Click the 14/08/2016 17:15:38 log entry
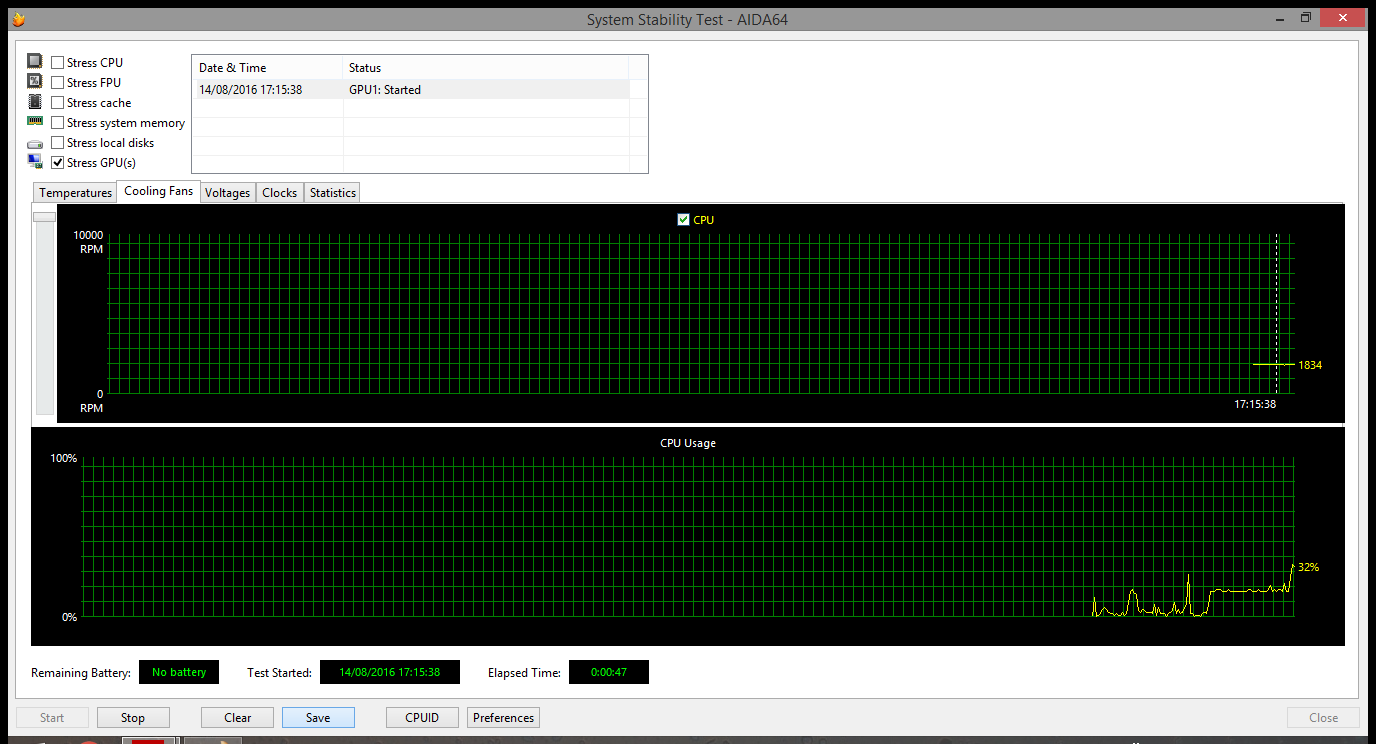The width and height of the screenshot is (1376, 744). coord(251,90)
